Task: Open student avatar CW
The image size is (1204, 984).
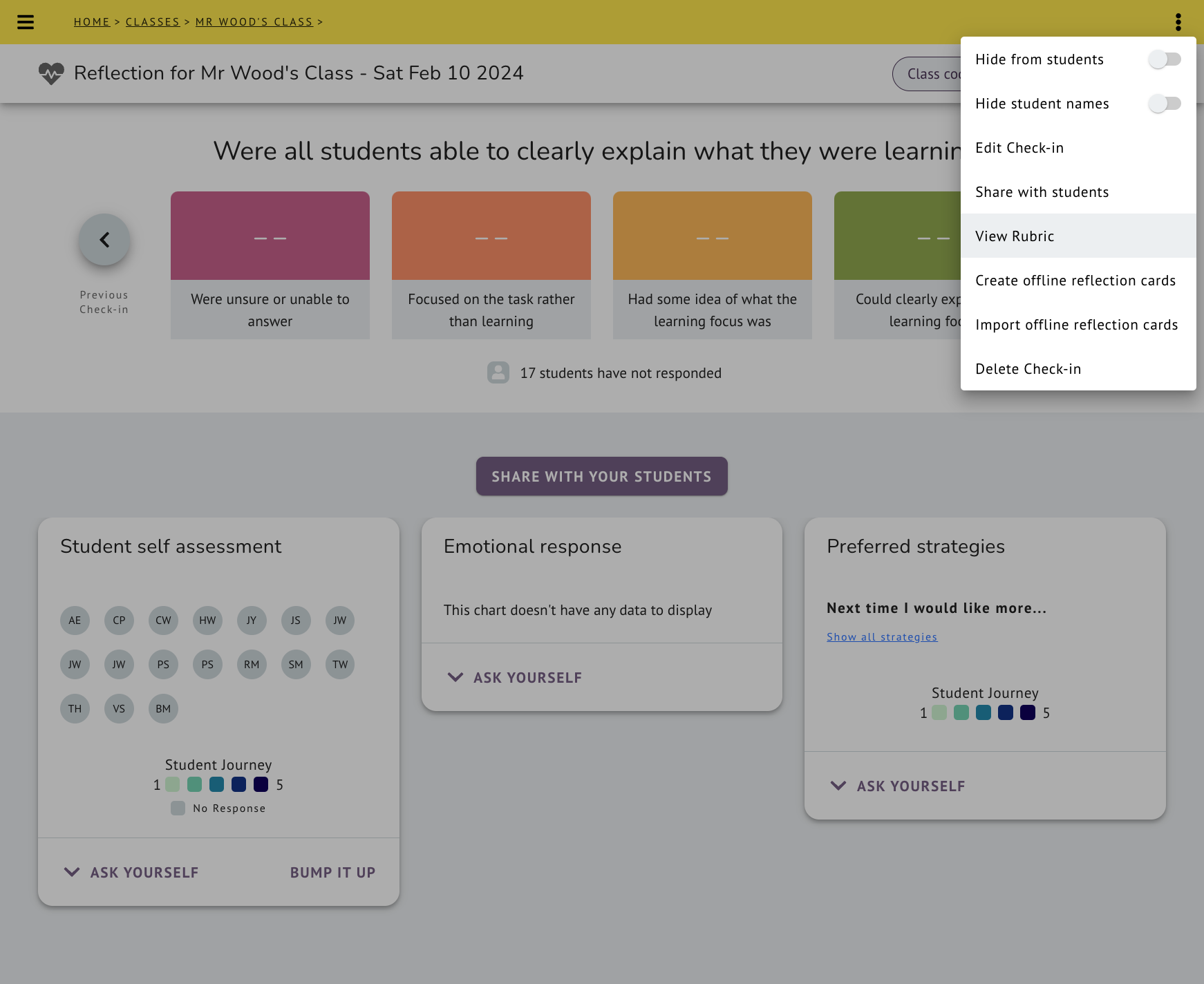Action: 163,621
